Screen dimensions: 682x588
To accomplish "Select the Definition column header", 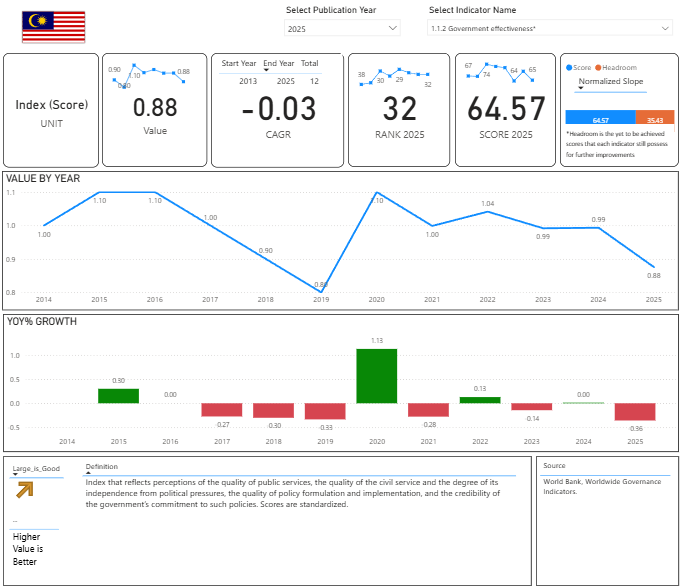I will 101,467.
